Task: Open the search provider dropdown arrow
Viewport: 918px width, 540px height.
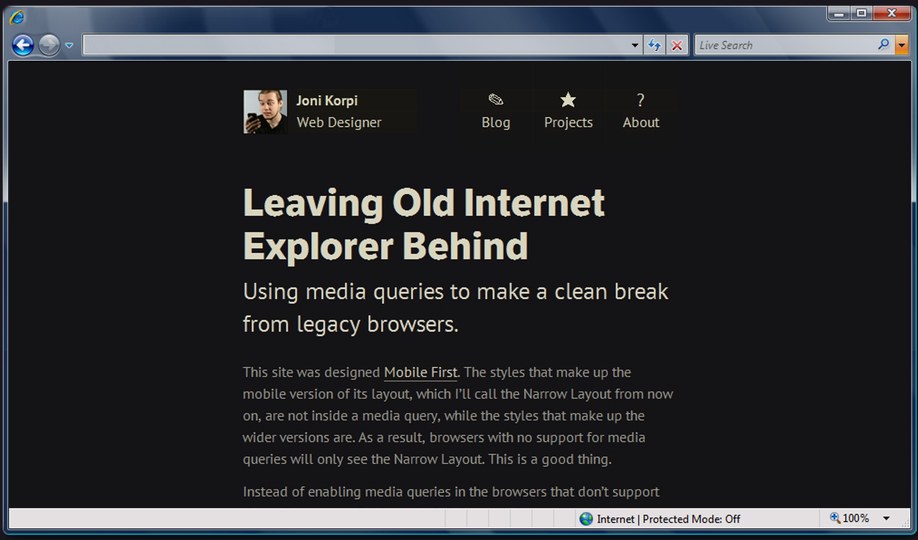Action: point(902,45)
